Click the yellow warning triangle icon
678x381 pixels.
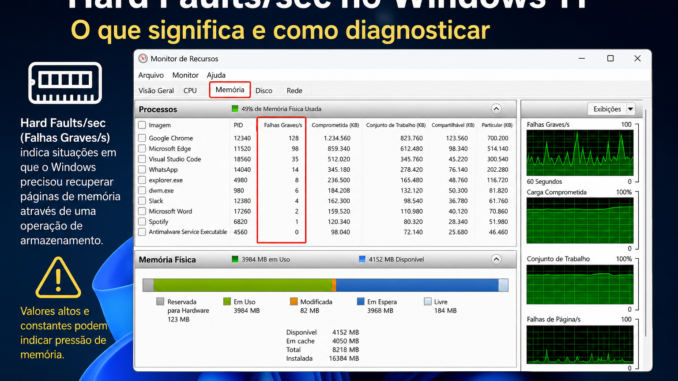tap(58, 278)
